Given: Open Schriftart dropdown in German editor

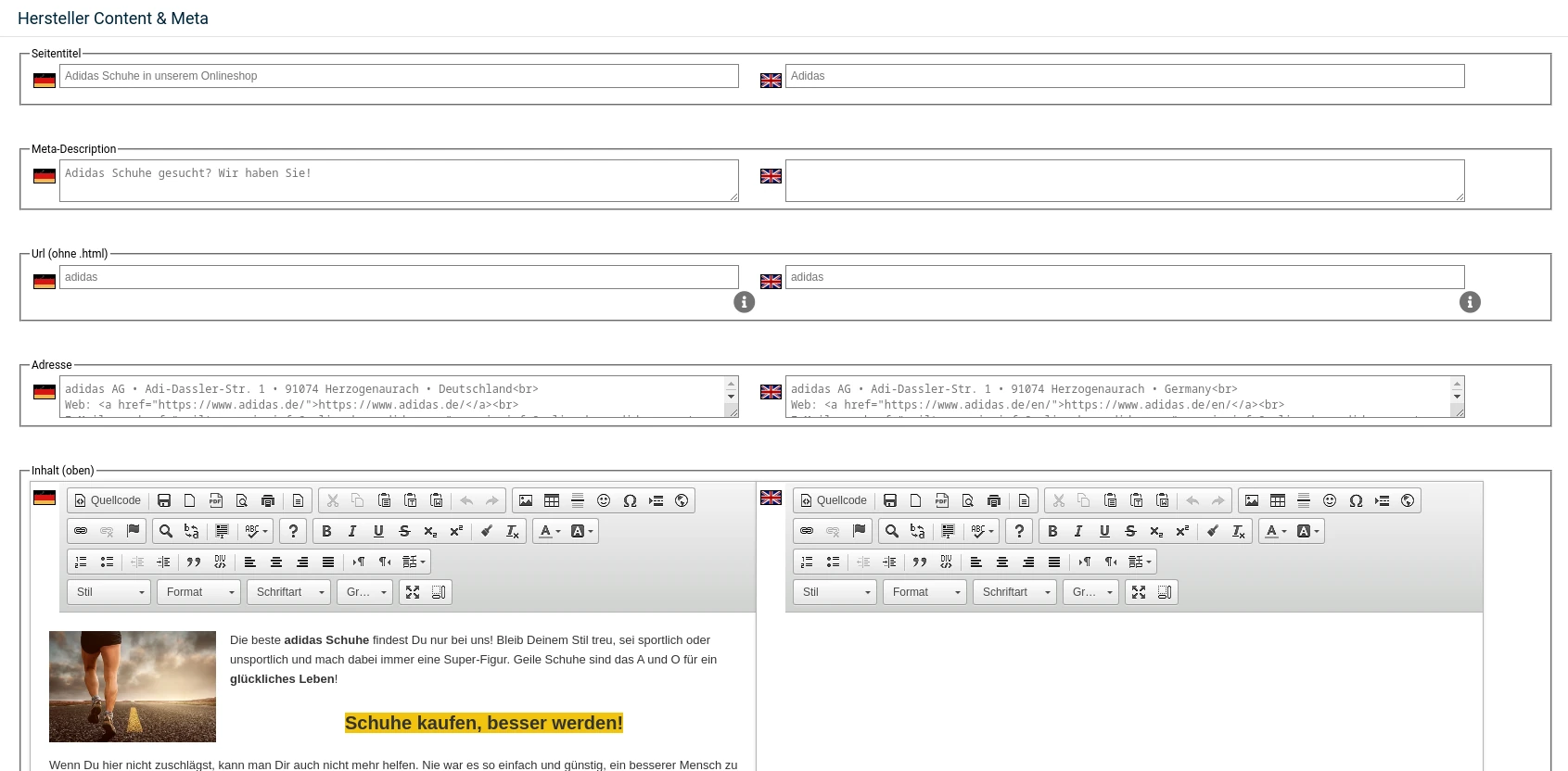Looking at the screenshot, I should pyautogui.click(x=288, y=592).
